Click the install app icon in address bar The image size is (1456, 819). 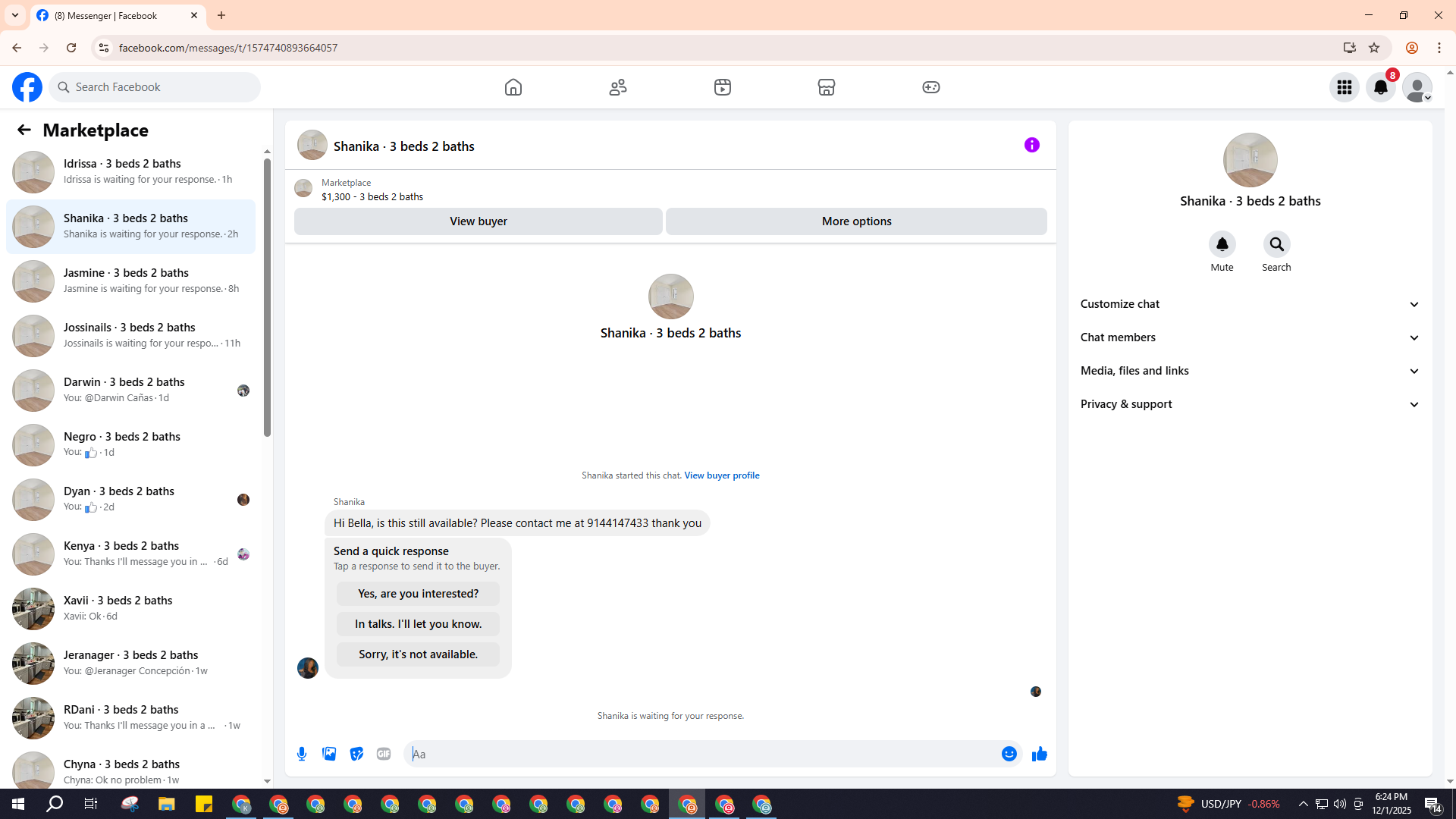(x=1350, y=48)
